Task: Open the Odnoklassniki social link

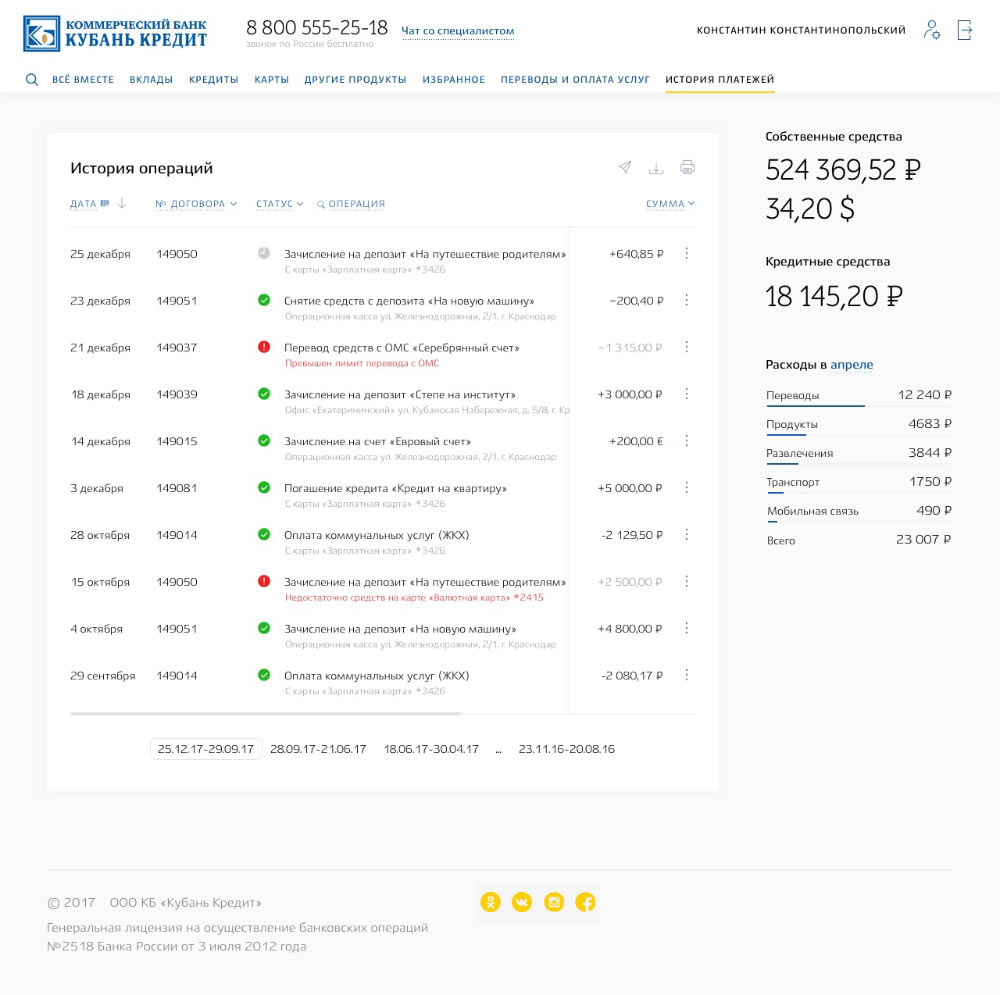Action: [x=490, y=902]
